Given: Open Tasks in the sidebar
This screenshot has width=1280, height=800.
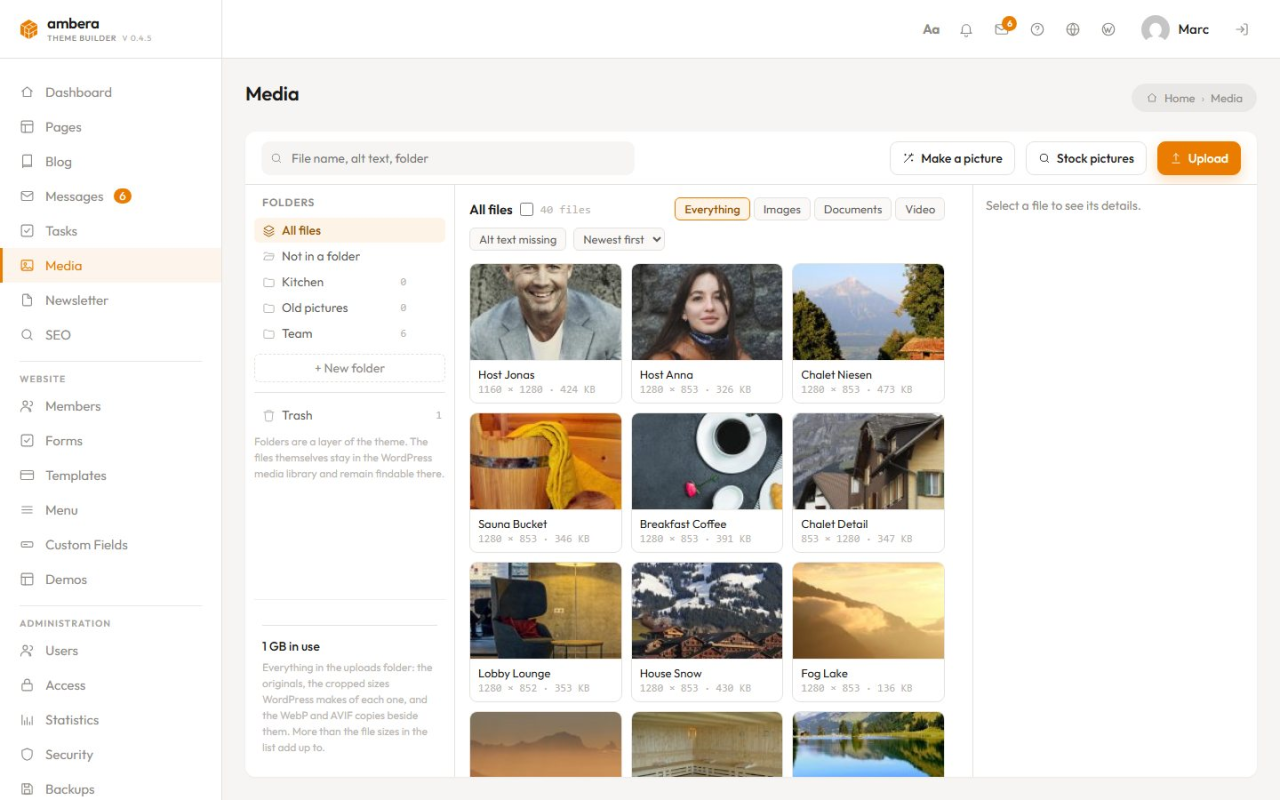Looking at the screenshot, I should pyautogui.click(x=110, y=231).
